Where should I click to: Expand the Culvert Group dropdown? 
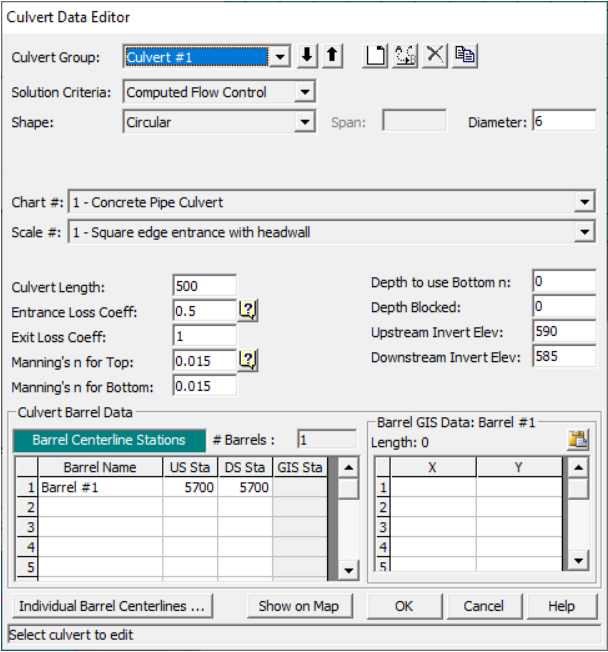[x=281, y=57]
